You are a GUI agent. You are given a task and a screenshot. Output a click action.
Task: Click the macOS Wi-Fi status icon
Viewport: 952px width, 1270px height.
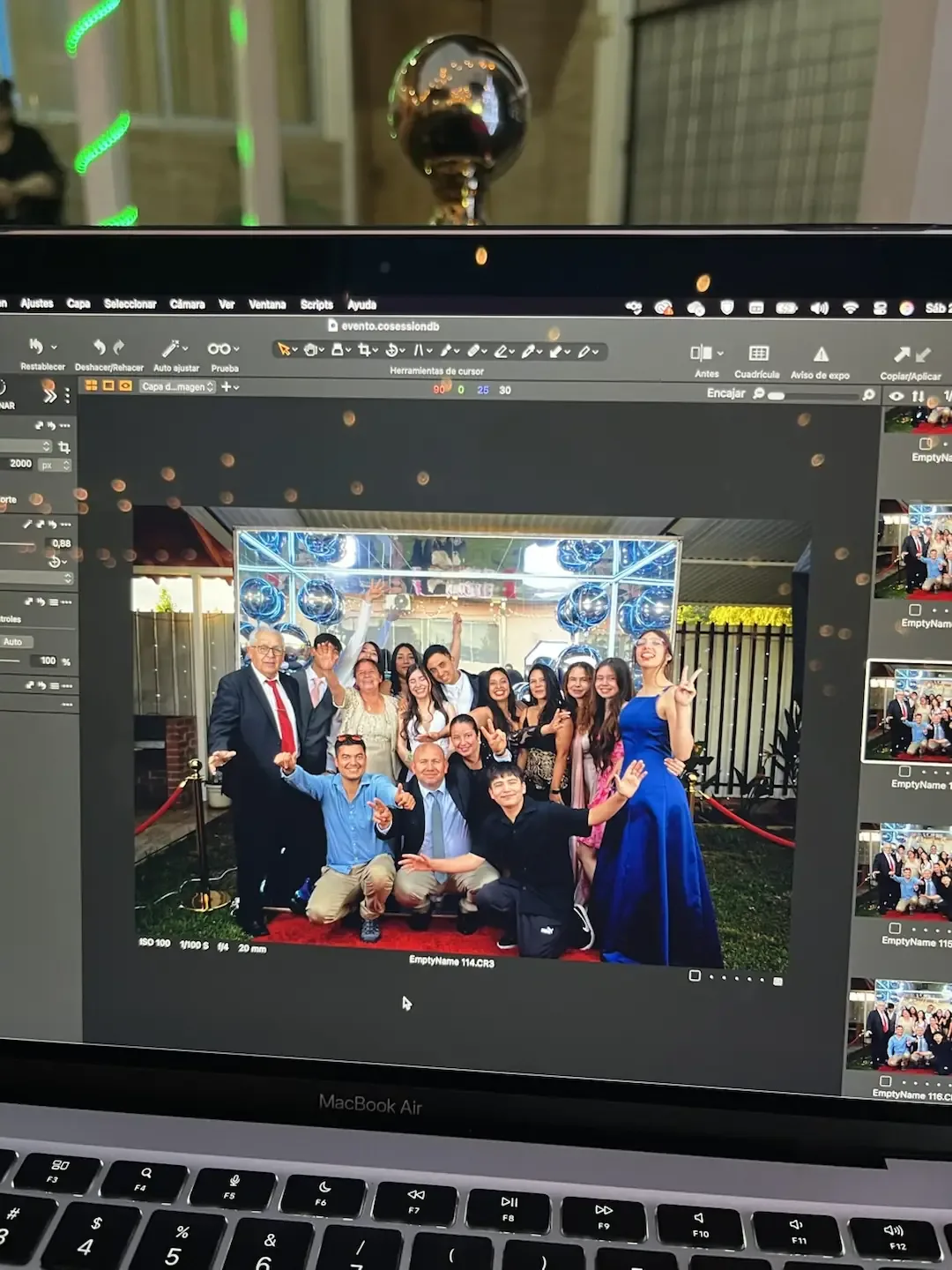click(x=851, y=308)
